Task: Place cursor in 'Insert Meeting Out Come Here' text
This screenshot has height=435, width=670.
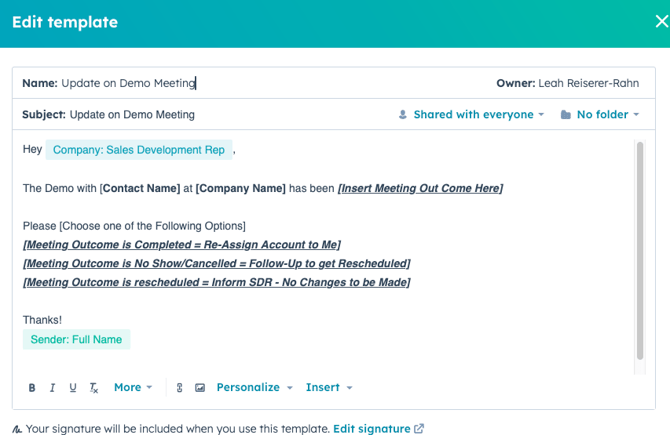Action: [420, 188]
